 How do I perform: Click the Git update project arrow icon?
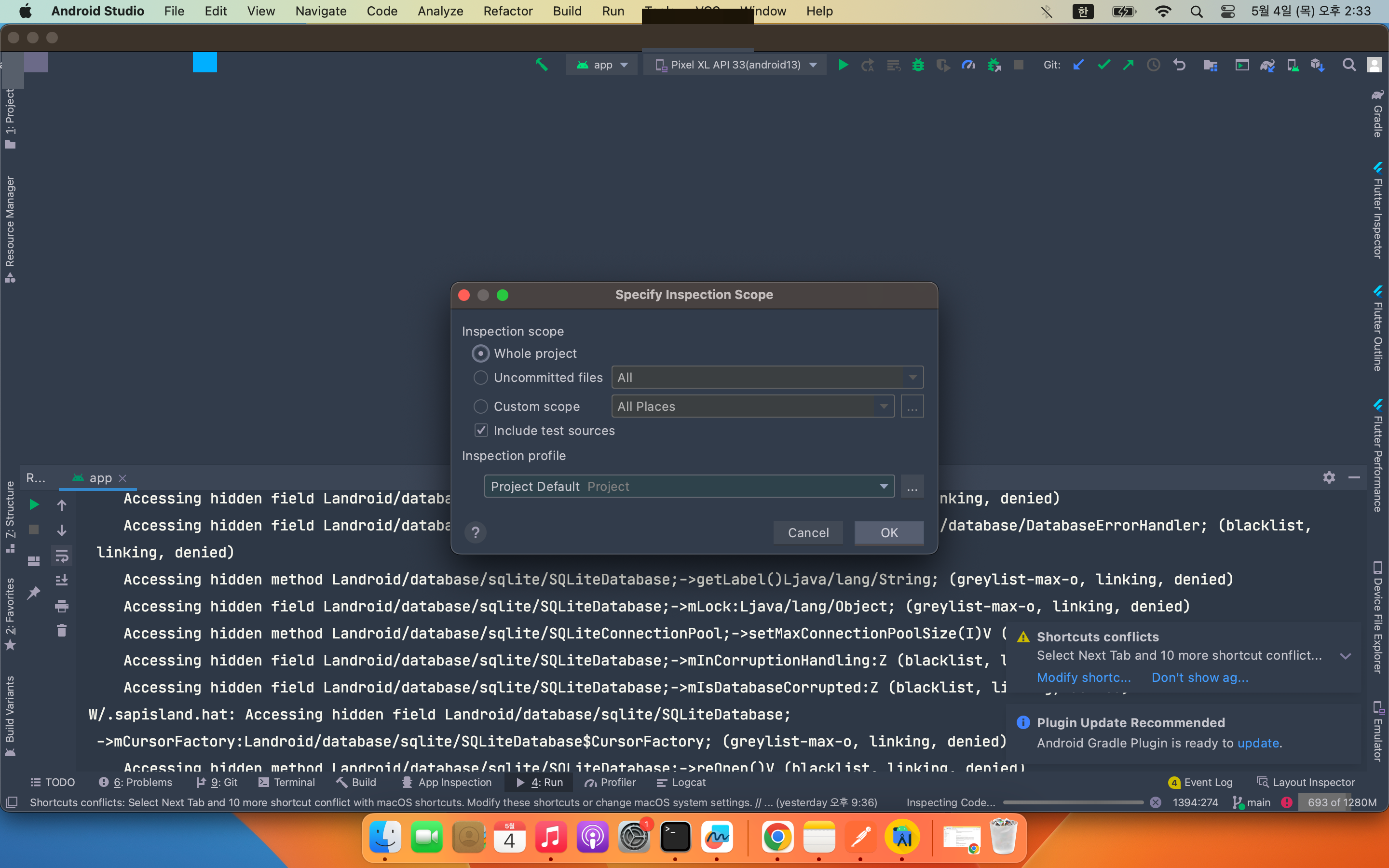[1078, 65]
